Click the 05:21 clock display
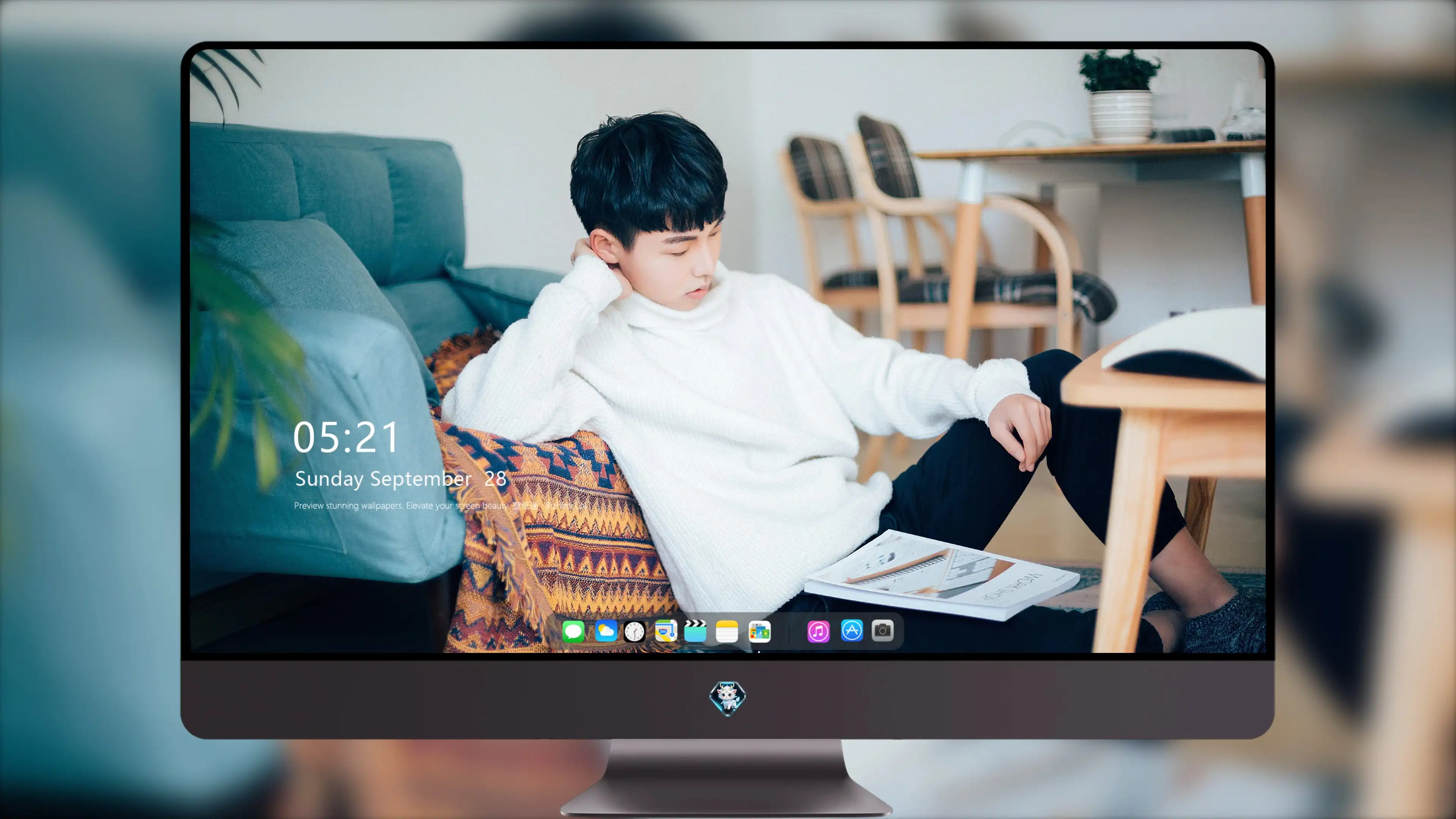 tap(345, 437)
